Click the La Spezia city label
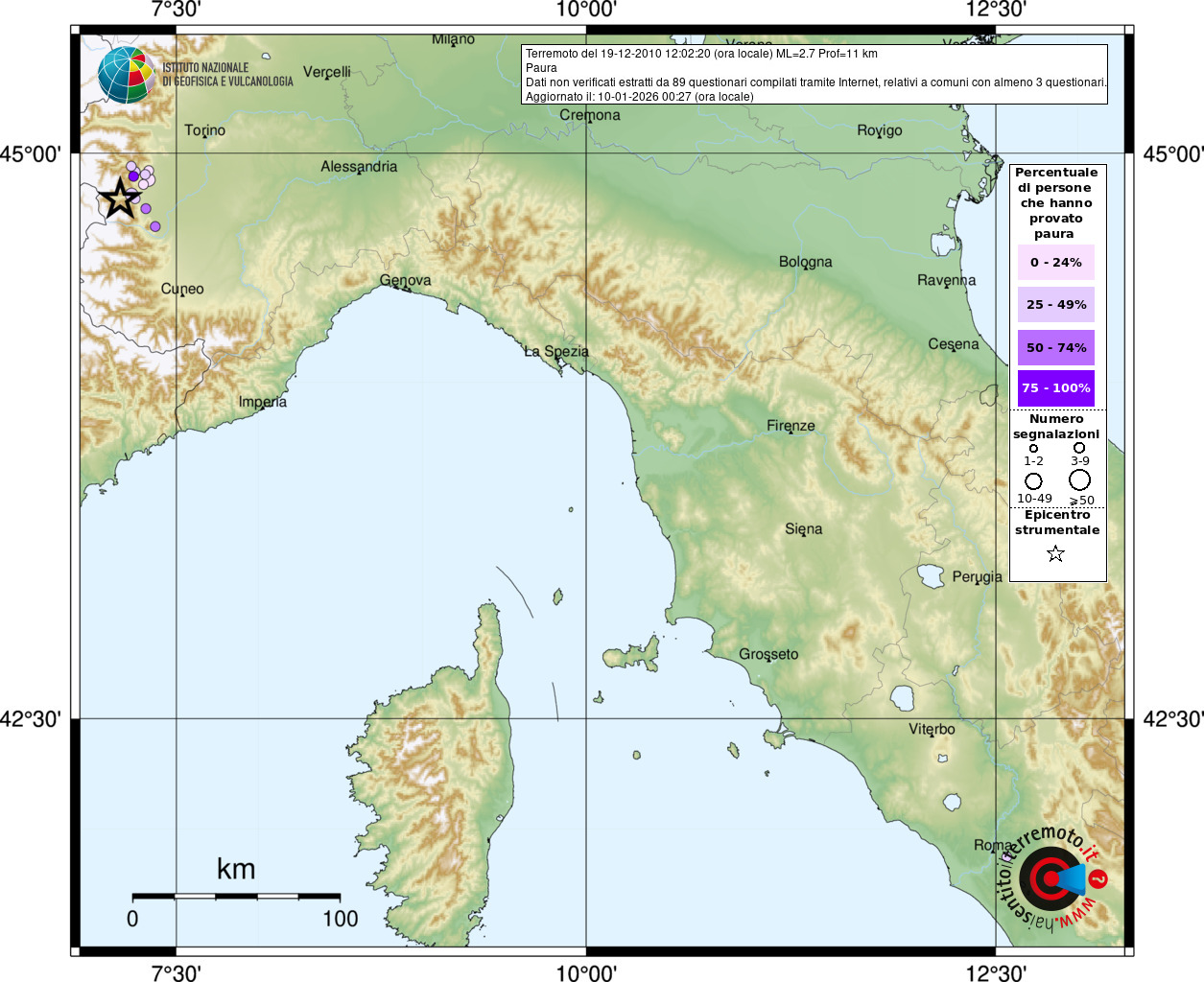This screenshot has width=1204, height=982. [556, 352]
